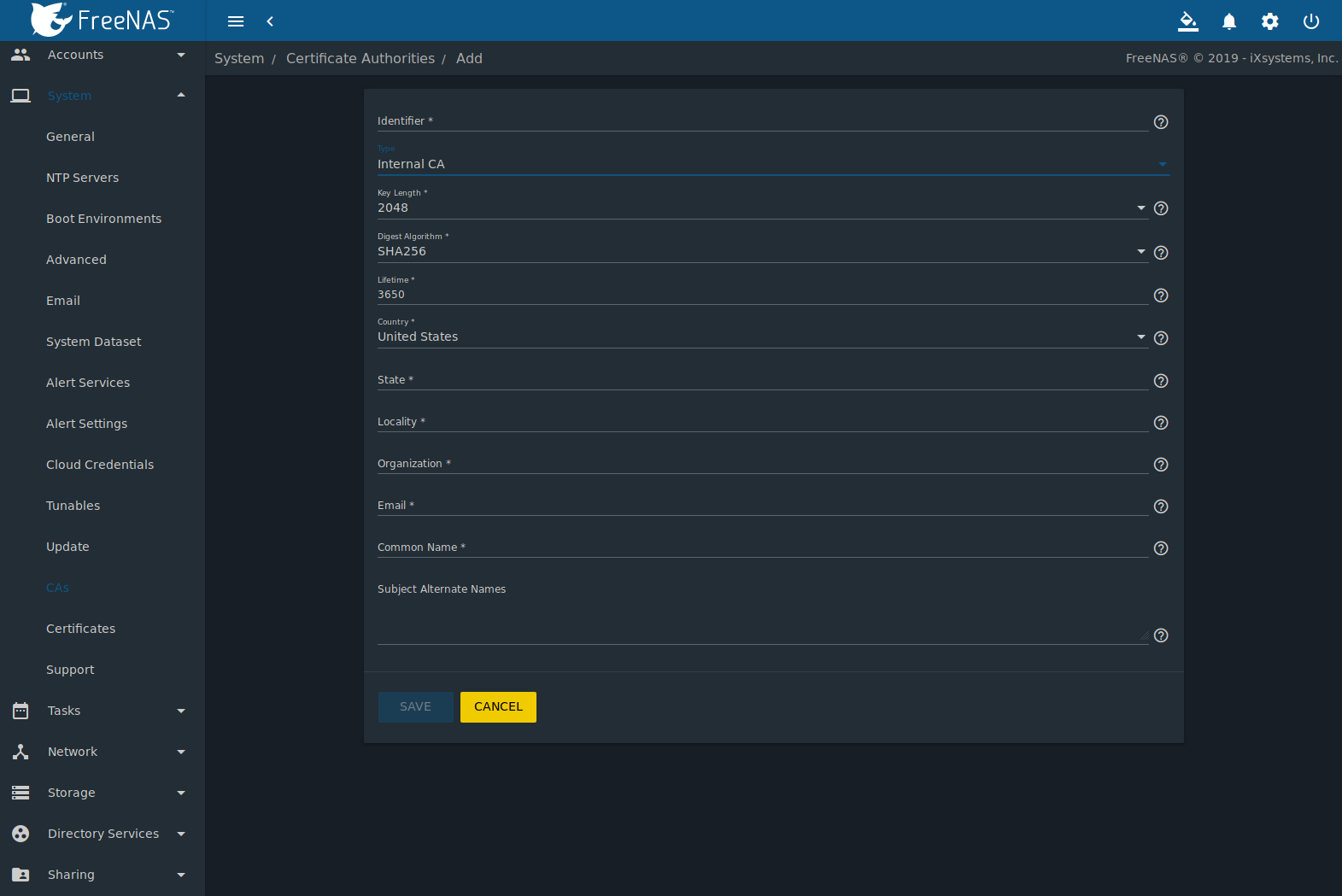The image size is (1342, 896).
Task: Click the Network icon in sidebar
Action: pos(21,752)
